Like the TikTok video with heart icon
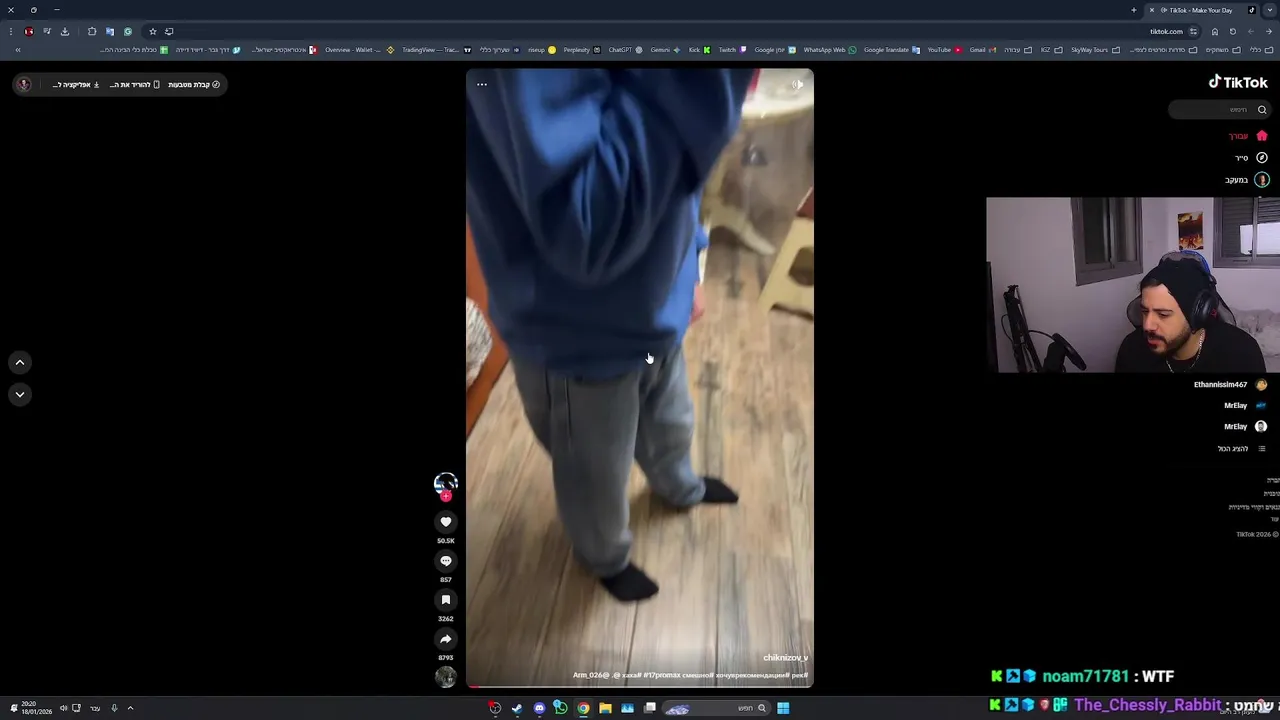Image resolution: width=1280 pixels, height=720 pixels. (x=446, y=522)
